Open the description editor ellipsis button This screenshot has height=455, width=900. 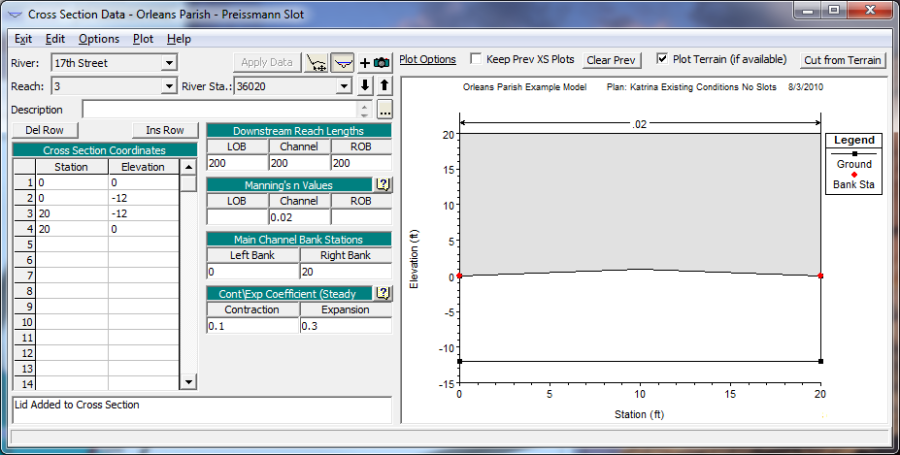tap(385, 110)
